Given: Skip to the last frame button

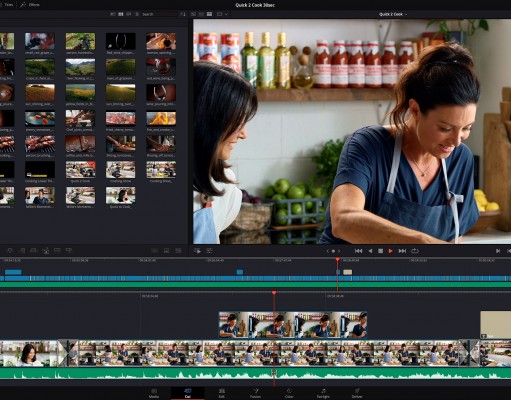Looking at the screenshot, I should click(x=402, y=251).
